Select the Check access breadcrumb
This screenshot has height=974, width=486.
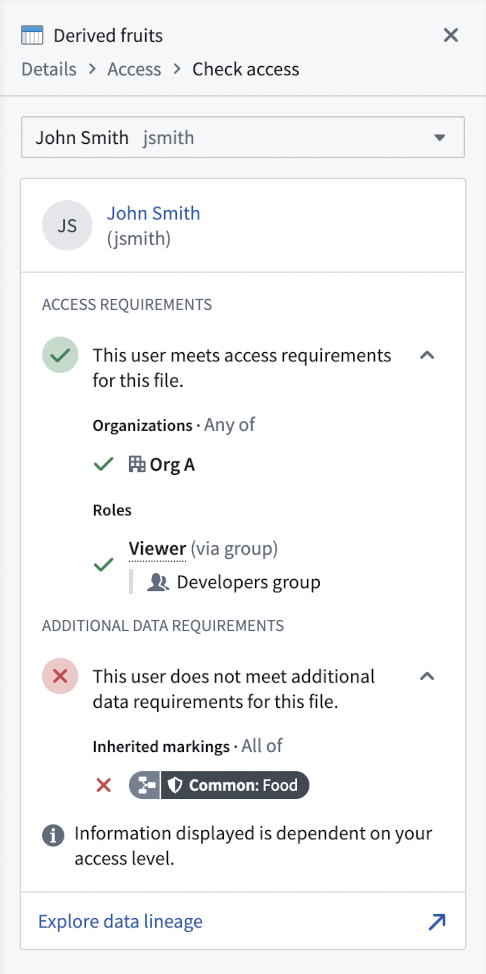click(x=245, y=69)
